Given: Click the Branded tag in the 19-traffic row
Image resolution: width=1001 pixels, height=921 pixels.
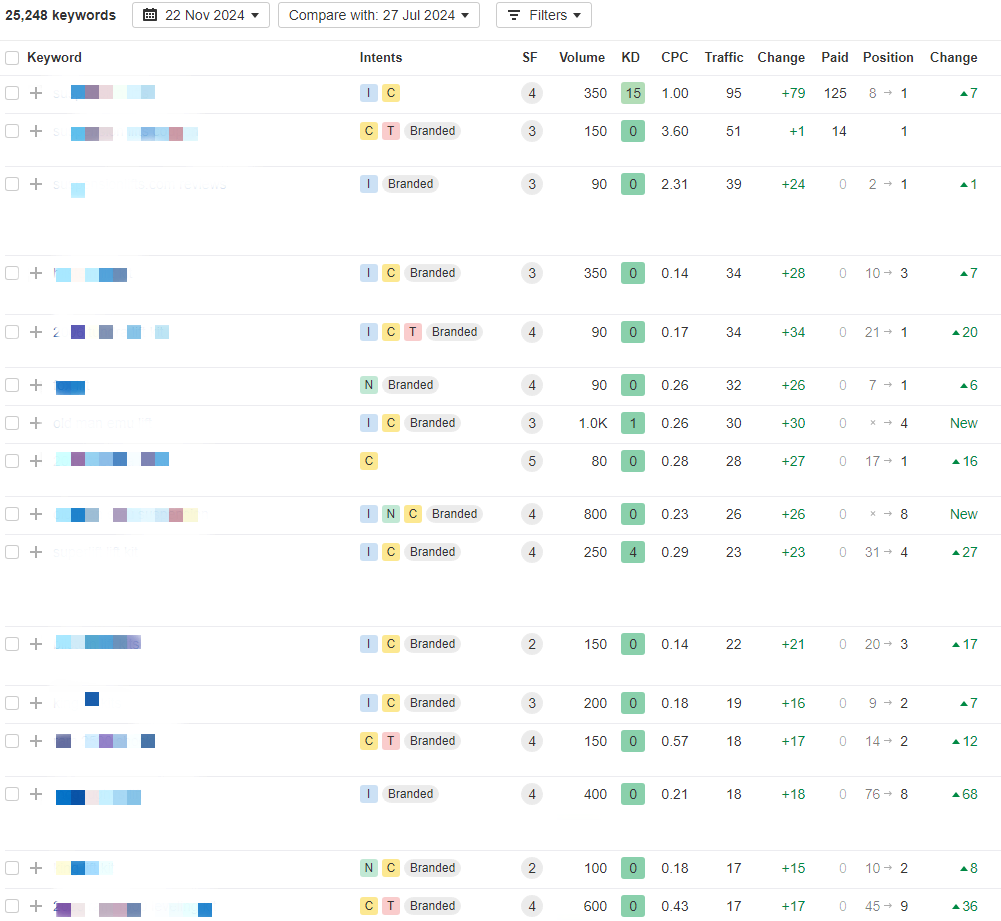Looking at the screenshot, I should click(432, 703).
